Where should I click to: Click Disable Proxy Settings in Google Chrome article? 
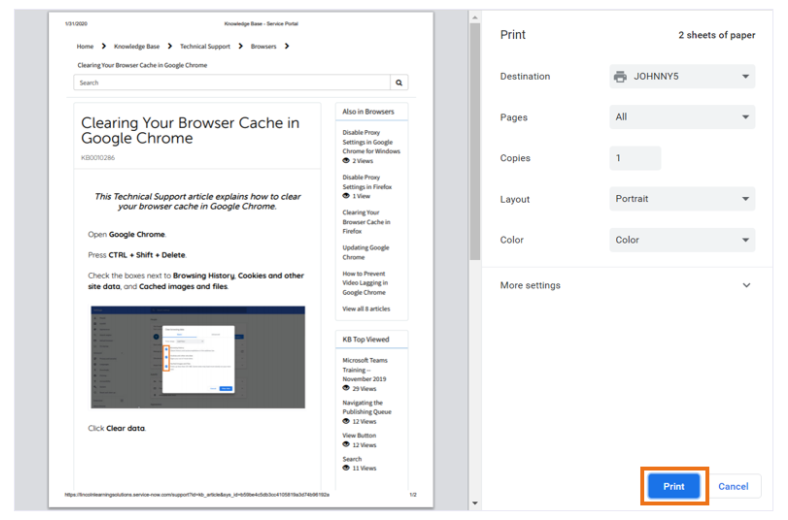tap(371, 142)
